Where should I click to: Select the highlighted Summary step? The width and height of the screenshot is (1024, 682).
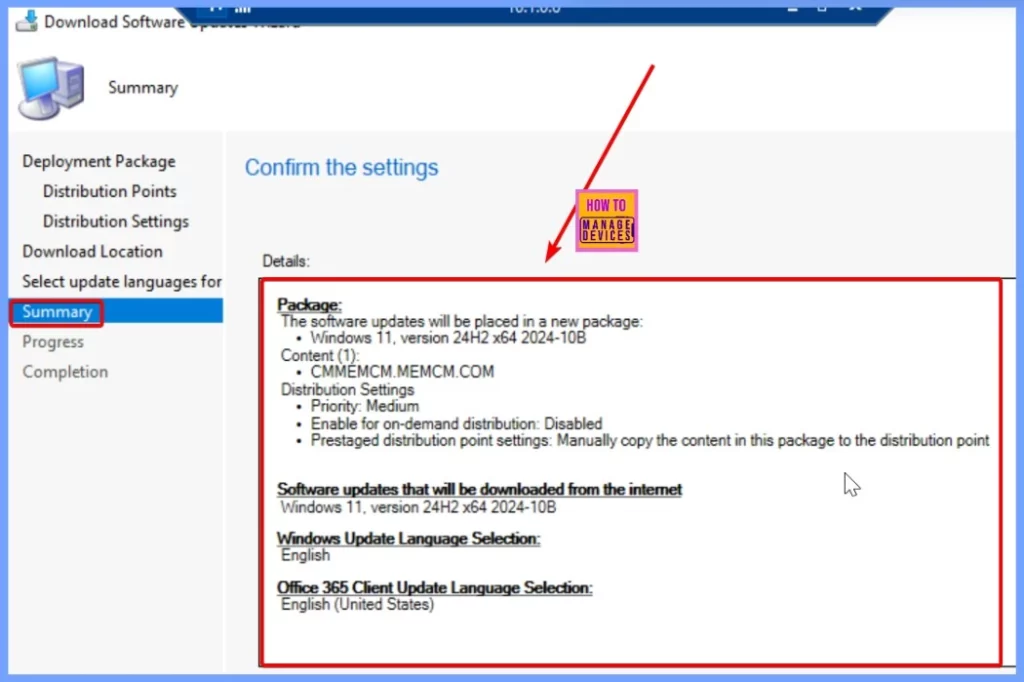click(116, 312)
